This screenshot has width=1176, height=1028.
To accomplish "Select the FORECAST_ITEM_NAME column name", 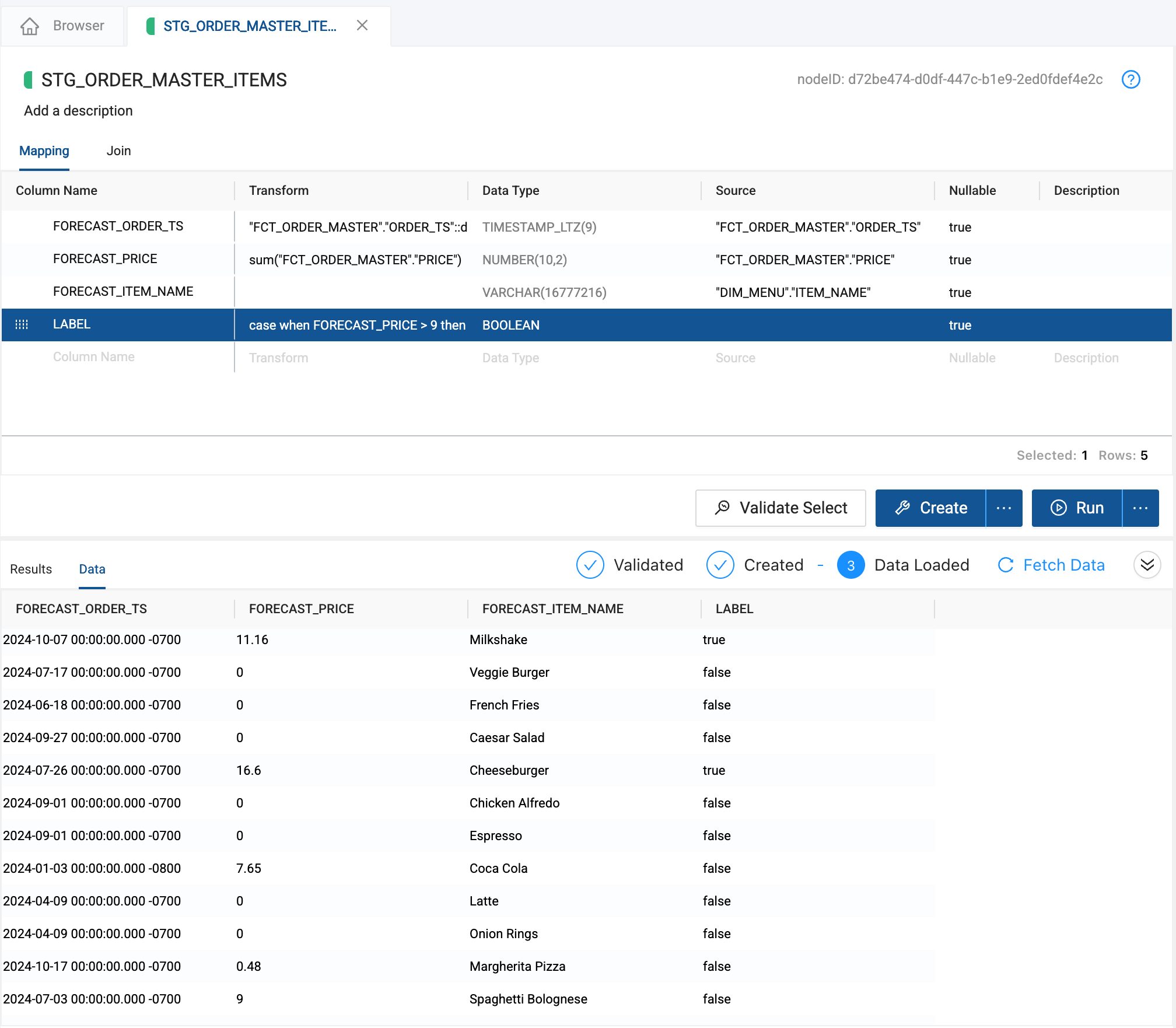I will point(123,292).
